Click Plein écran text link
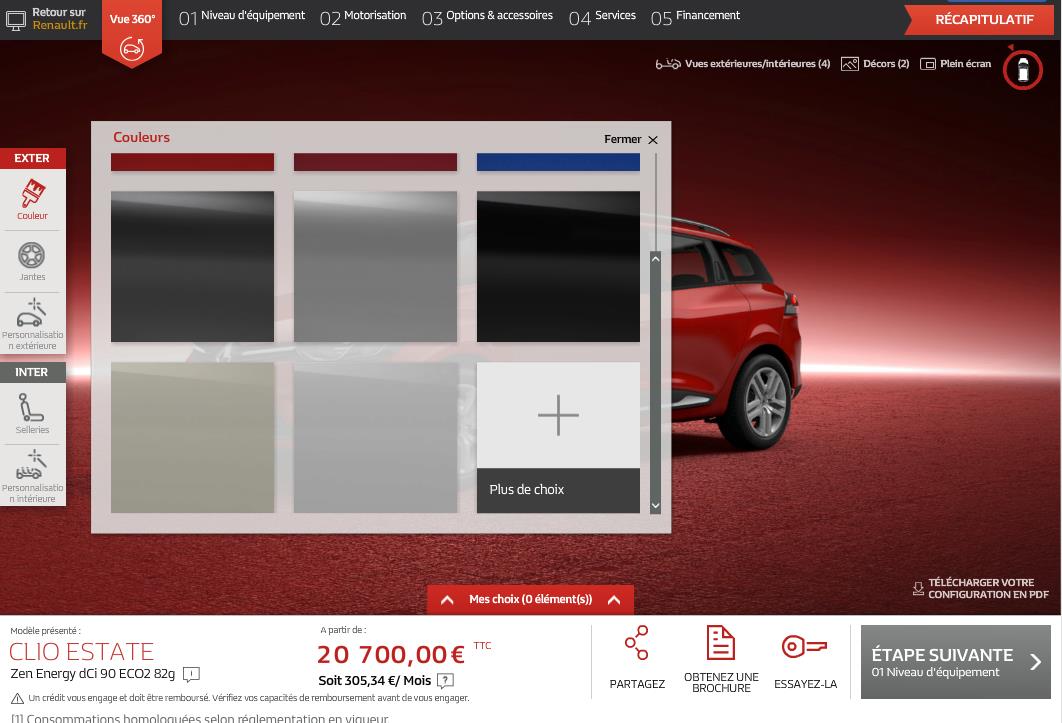Screen dimensions: 1062x723 tap(965, 64)
